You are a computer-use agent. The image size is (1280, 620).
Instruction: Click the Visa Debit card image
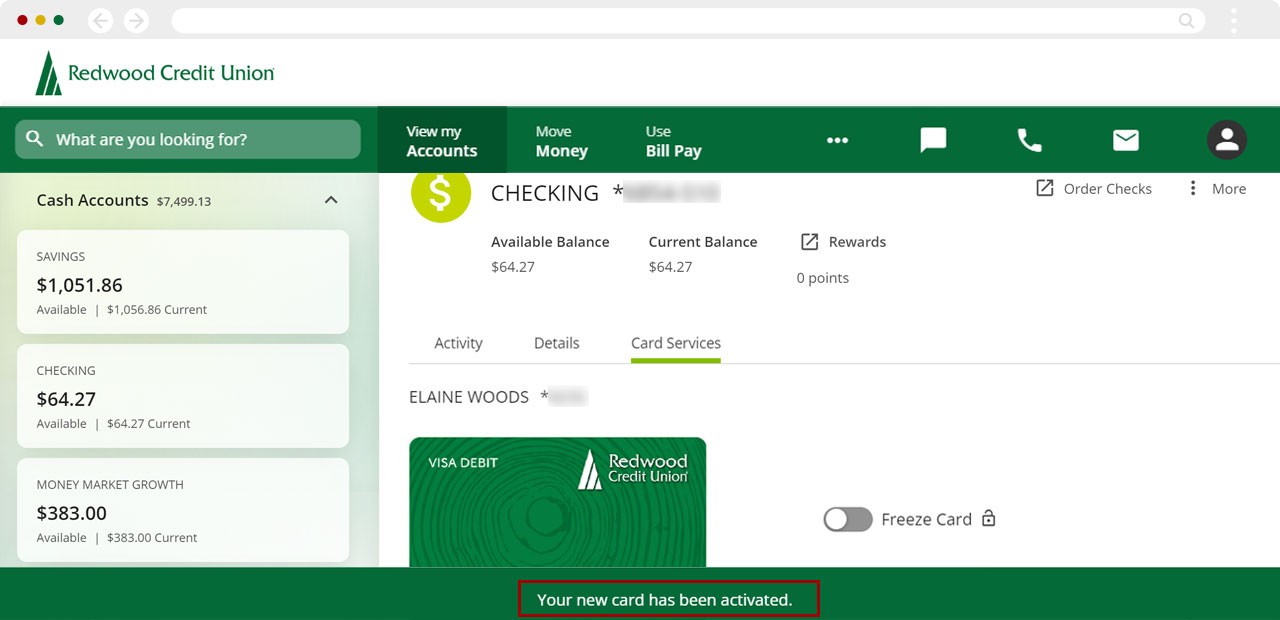(x=558, y=502)
